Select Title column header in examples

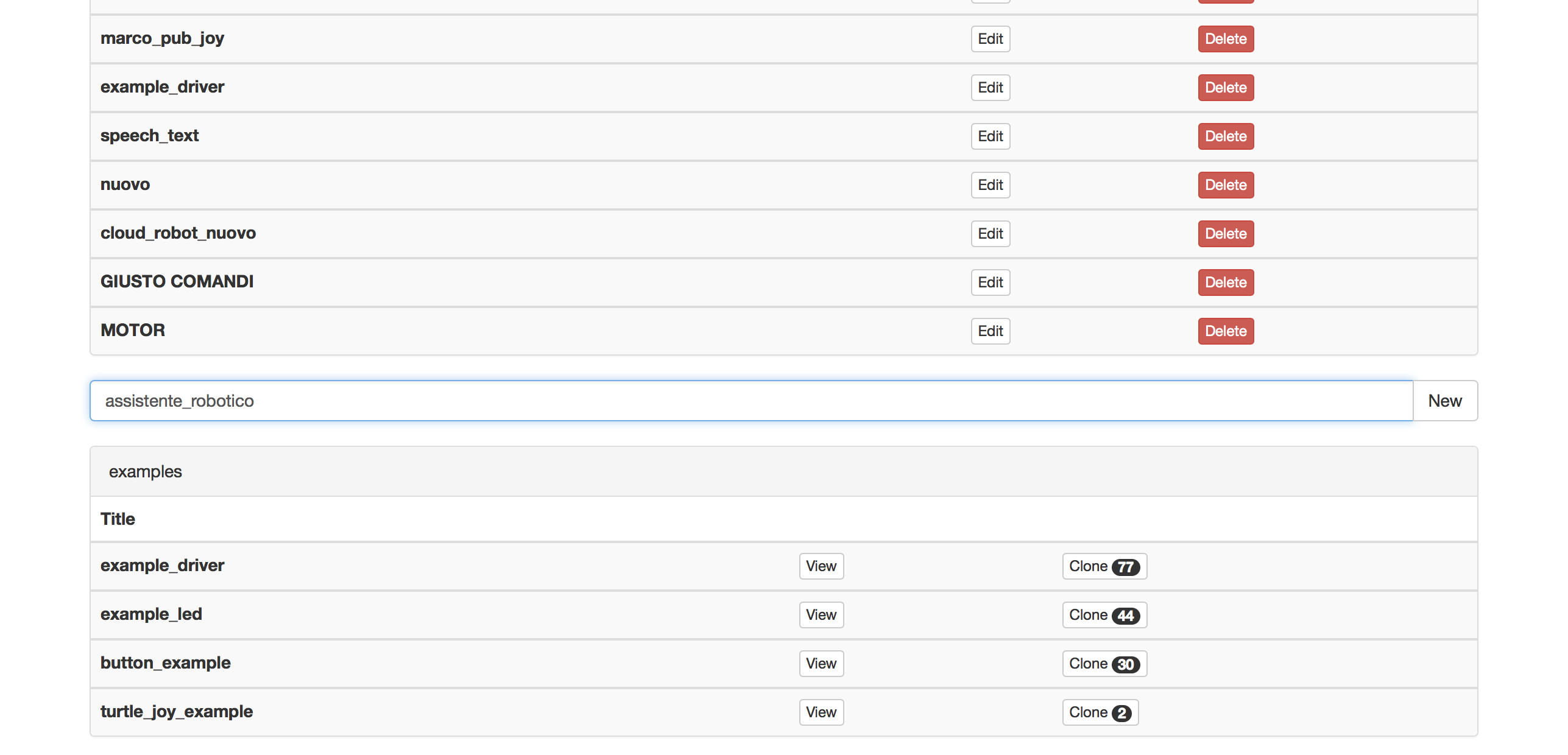[117, 518]
